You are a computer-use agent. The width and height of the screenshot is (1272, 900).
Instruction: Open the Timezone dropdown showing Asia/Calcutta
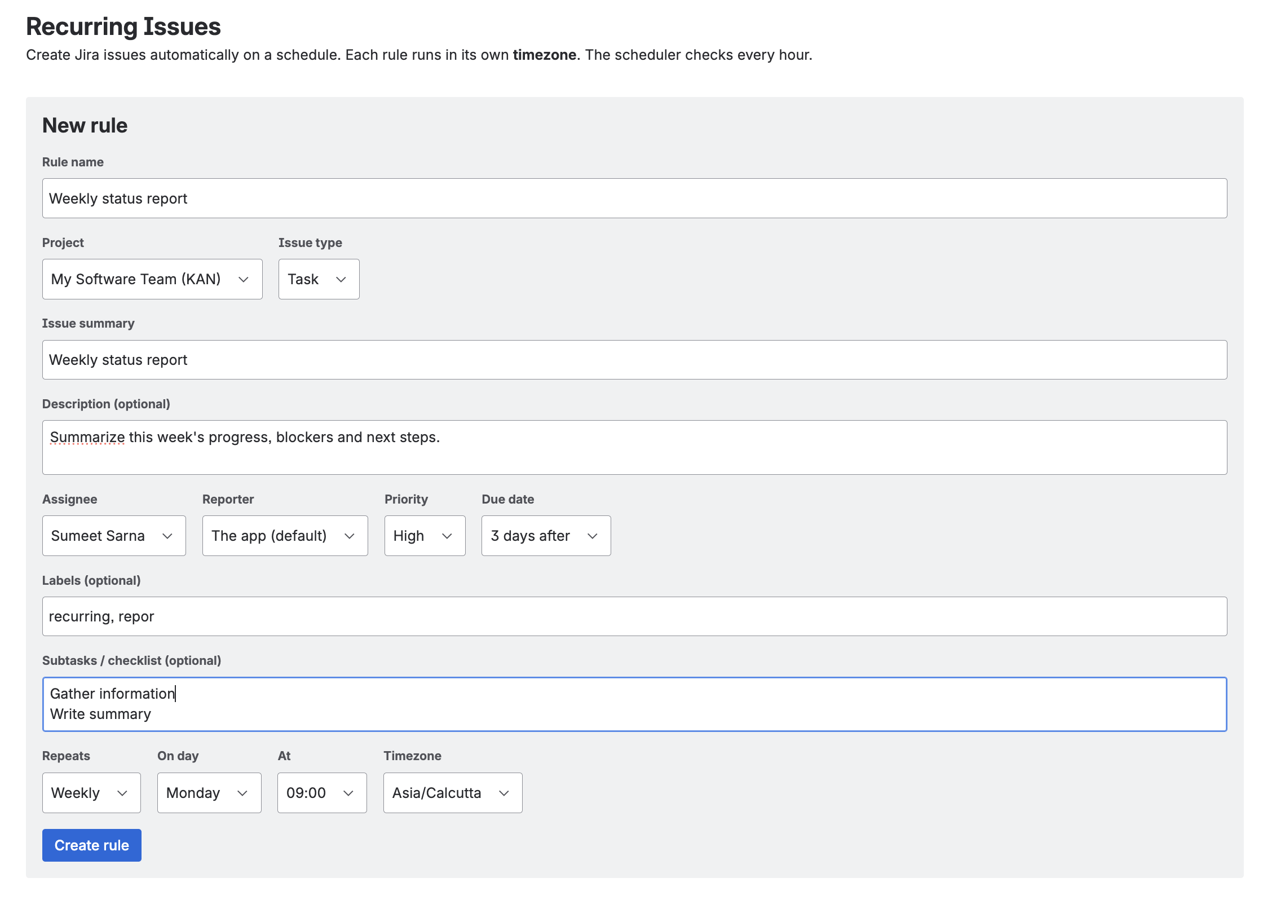pos(453,793)
